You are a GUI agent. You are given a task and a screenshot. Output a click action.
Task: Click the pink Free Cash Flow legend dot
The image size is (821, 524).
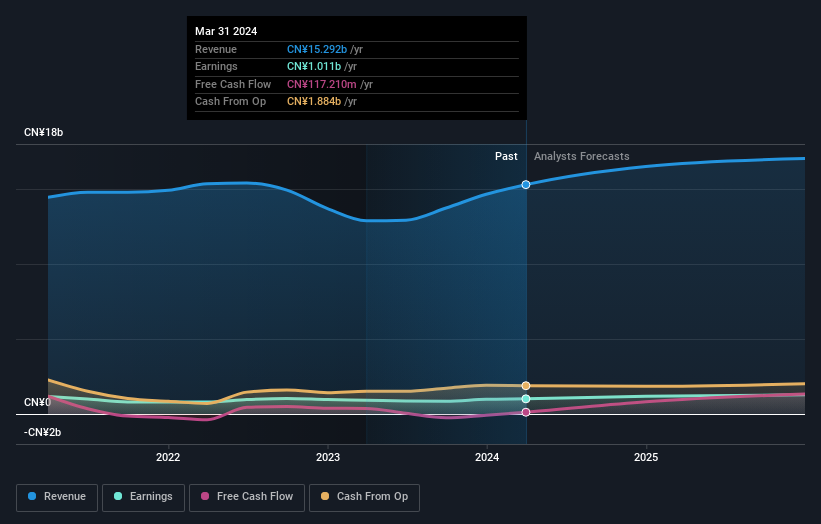click(205, 496)
